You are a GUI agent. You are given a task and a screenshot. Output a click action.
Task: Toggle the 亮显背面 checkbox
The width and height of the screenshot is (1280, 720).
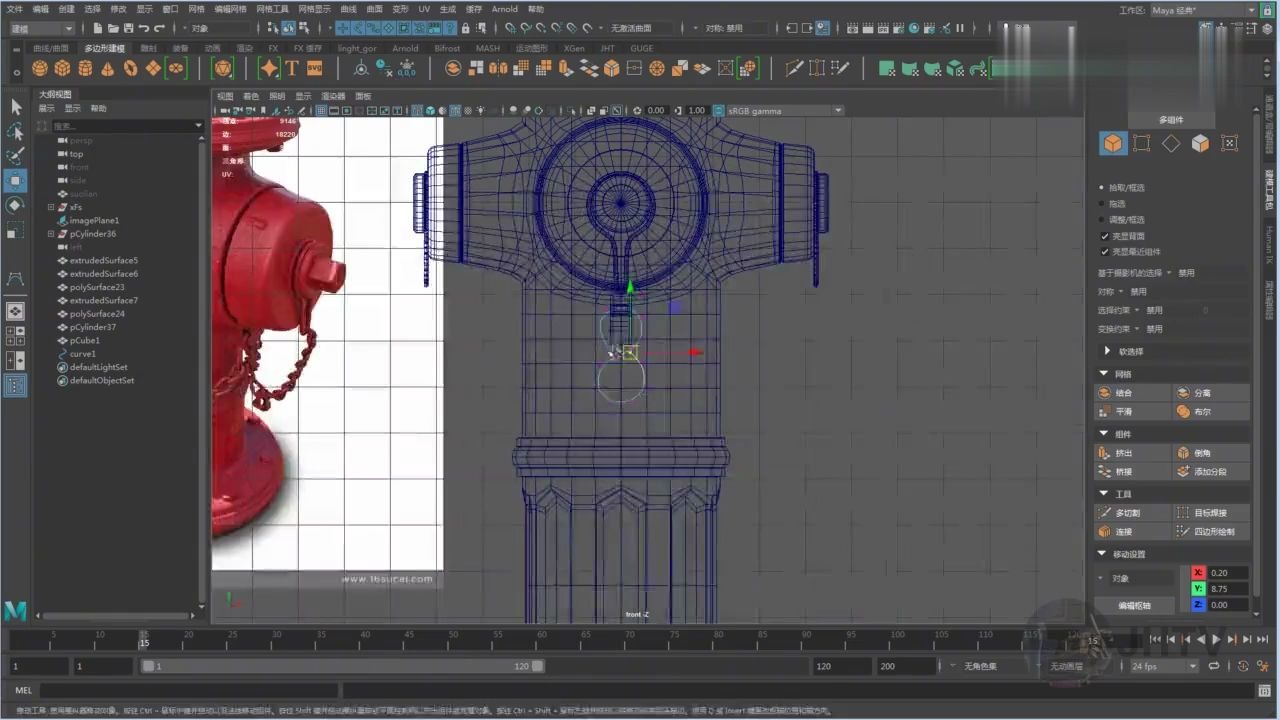(x=1104, y=236)
